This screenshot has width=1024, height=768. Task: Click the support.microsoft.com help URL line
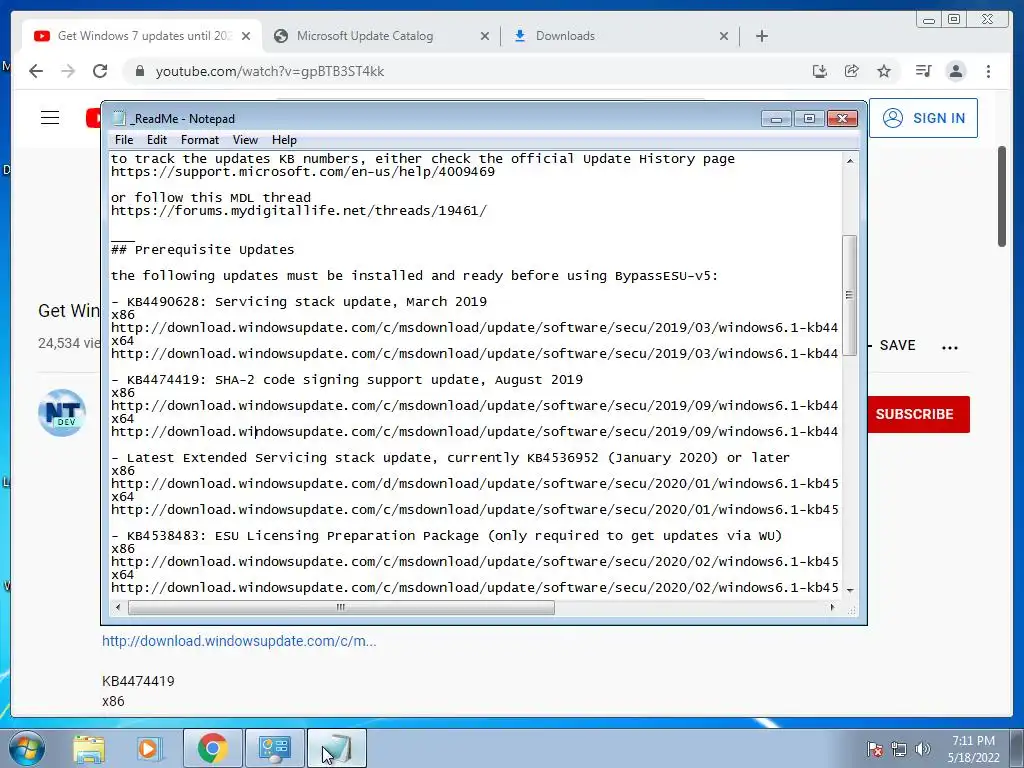(x=303, y=172)
